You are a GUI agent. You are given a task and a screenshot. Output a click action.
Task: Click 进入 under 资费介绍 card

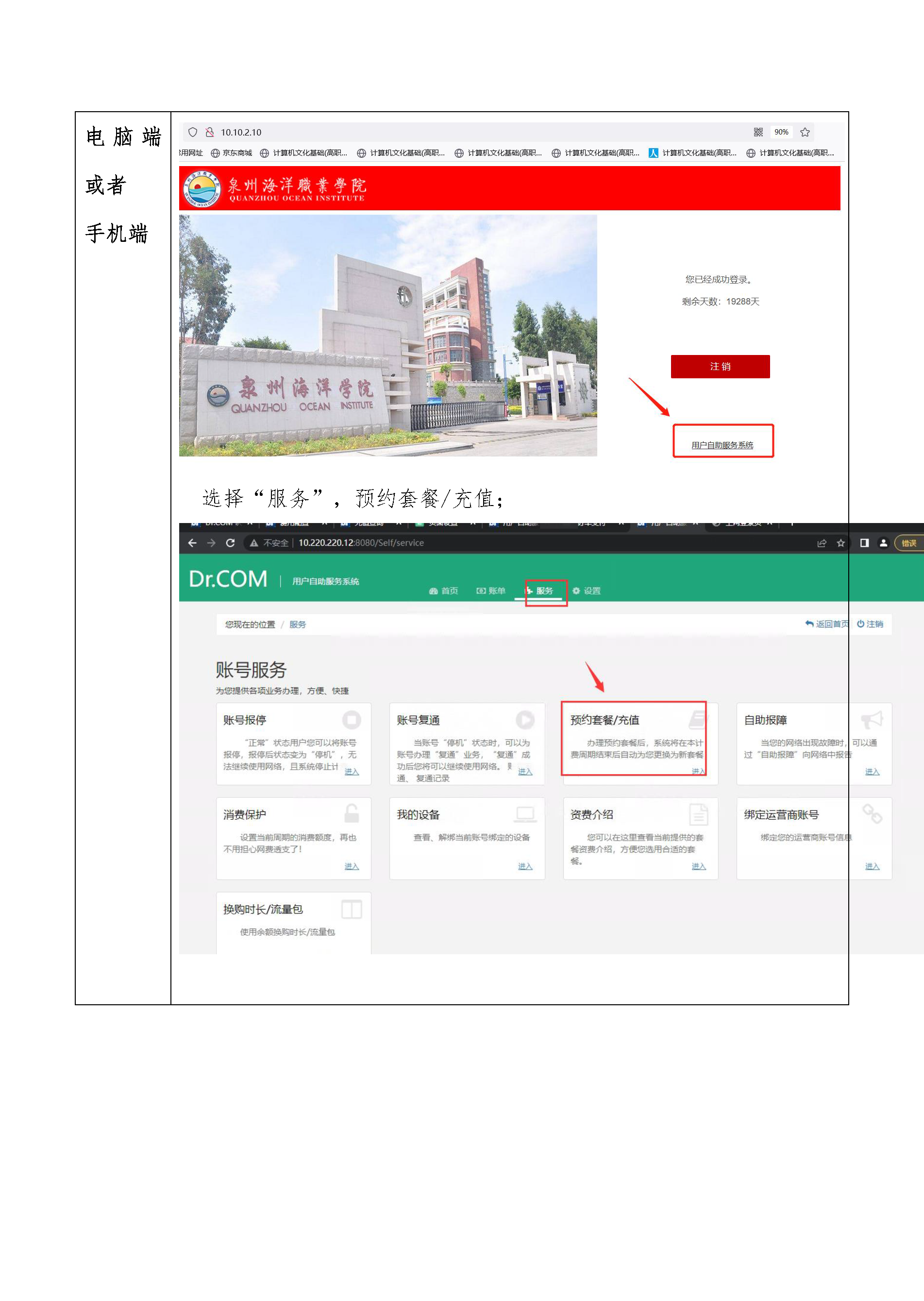699,866
